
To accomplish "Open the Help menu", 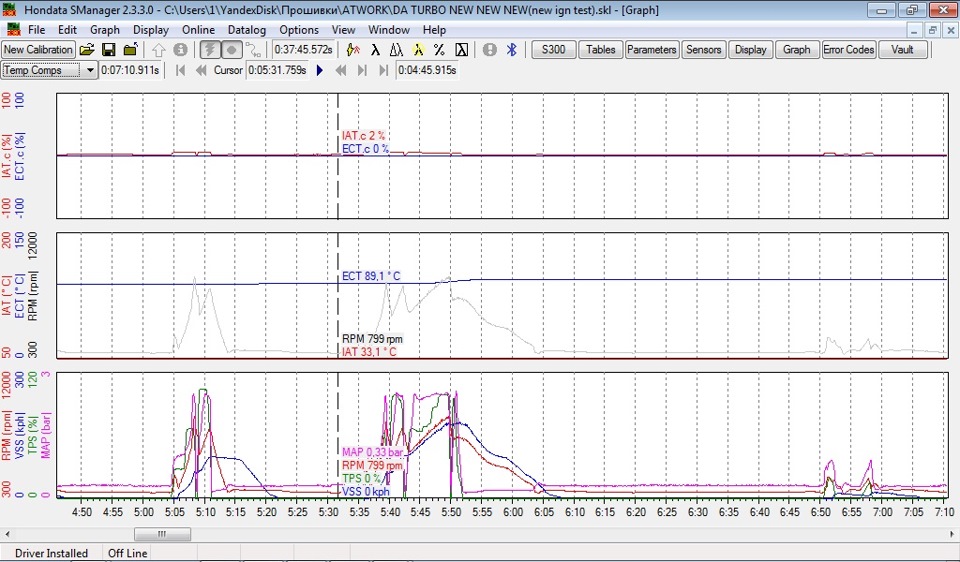I will 434,29.
